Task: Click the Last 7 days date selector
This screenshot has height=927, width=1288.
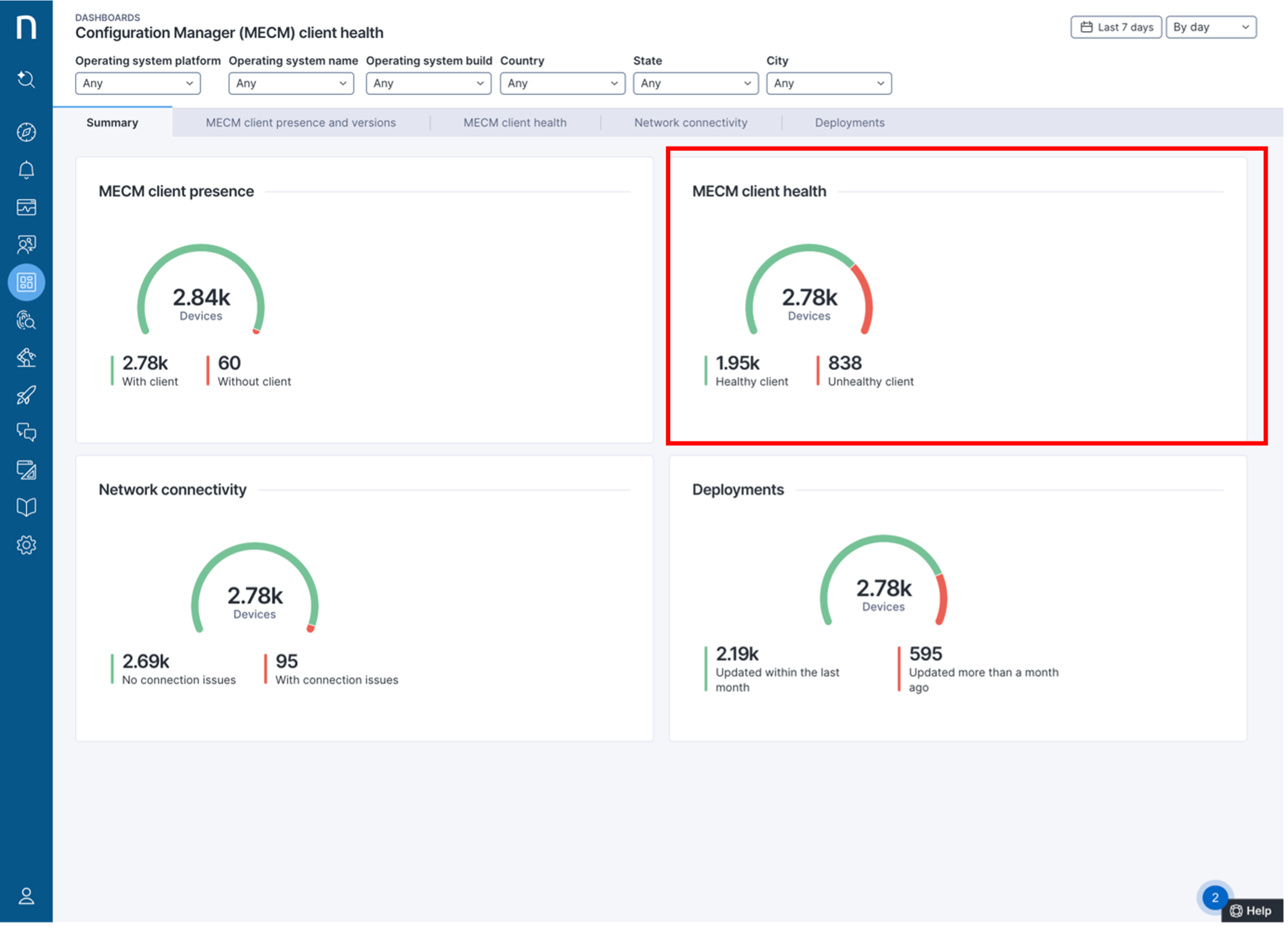Action: tap(1116, 27)
